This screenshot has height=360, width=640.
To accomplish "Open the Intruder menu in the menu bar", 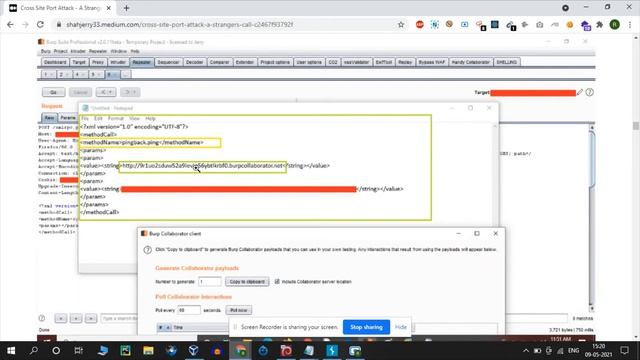I will click(78, 51).
